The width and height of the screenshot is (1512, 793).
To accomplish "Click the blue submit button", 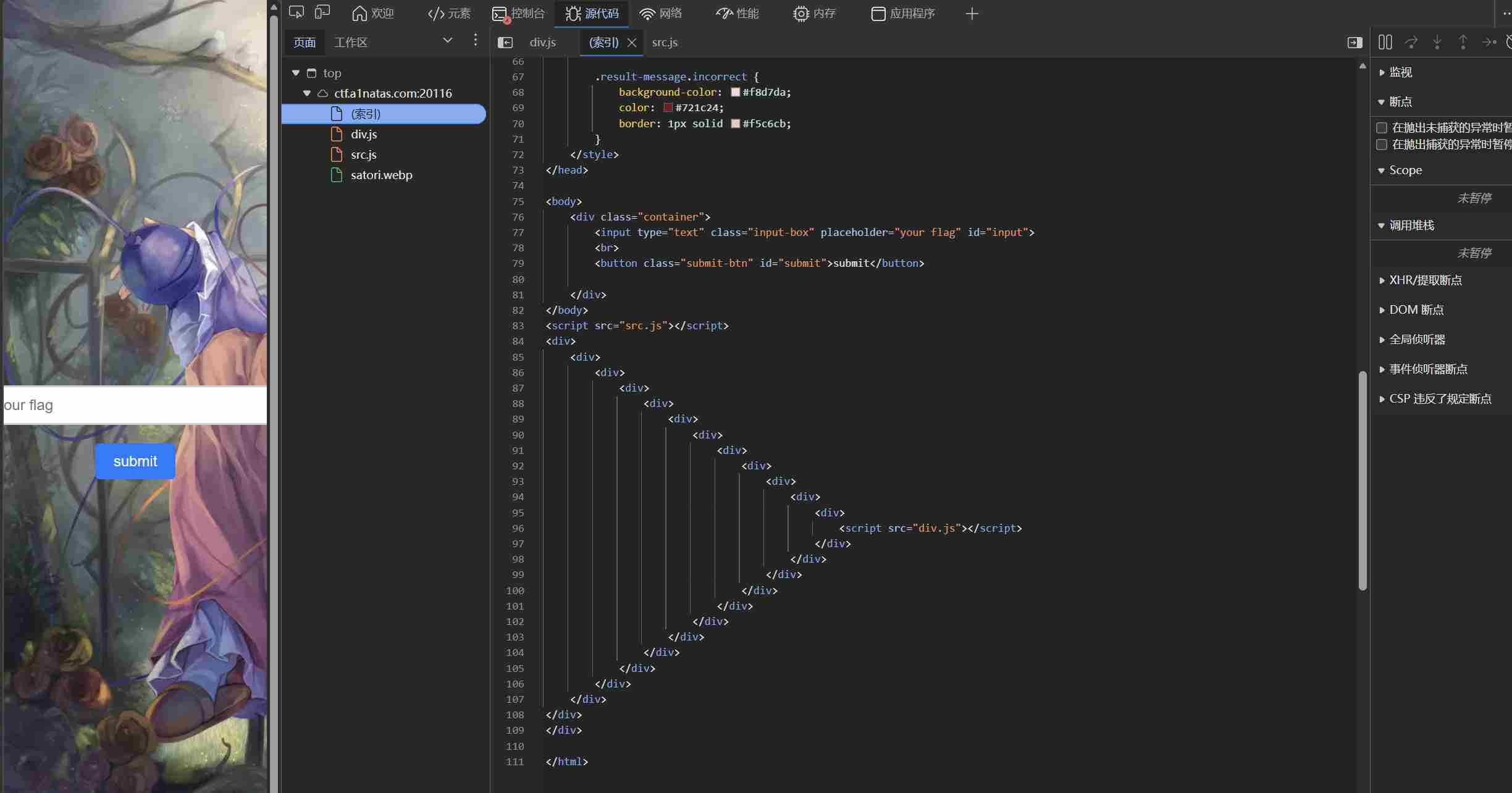I will tap(135, 461).
